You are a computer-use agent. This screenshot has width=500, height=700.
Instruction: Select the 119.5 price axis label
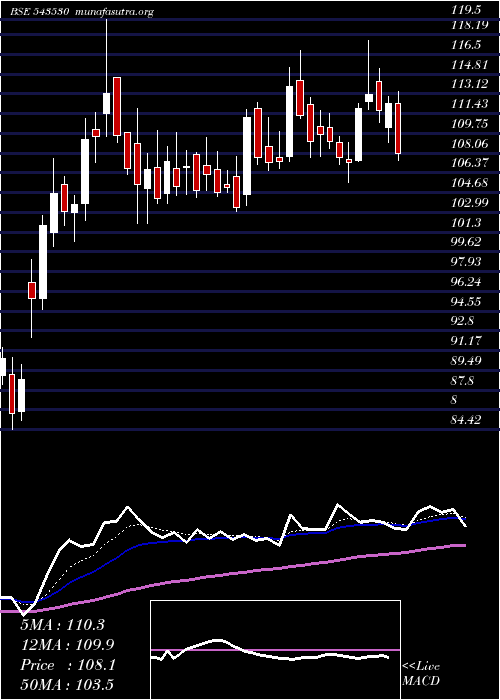click(466, 10)
